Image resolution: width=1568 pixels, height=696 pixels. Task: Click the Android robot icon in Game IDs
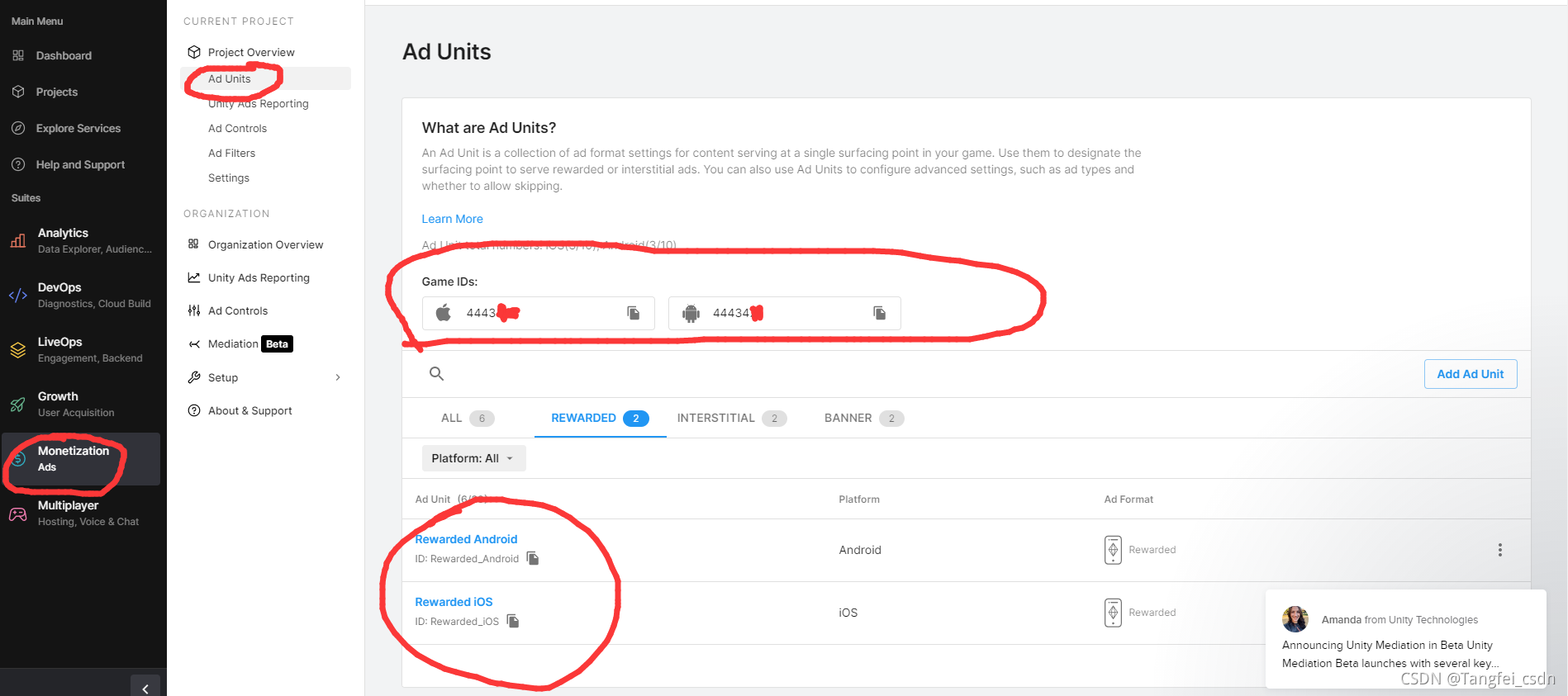pos(691,314)
